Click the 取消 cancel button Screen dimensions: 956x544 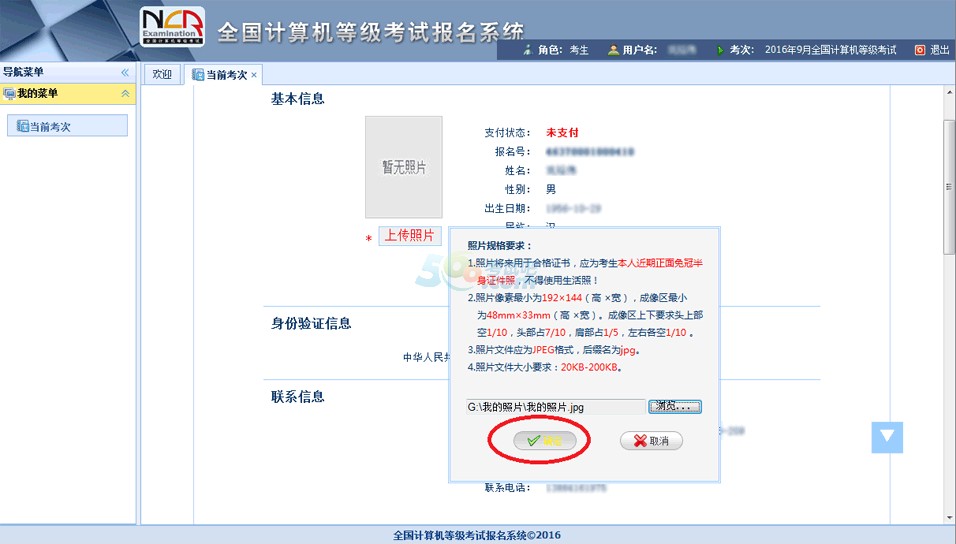651,440
